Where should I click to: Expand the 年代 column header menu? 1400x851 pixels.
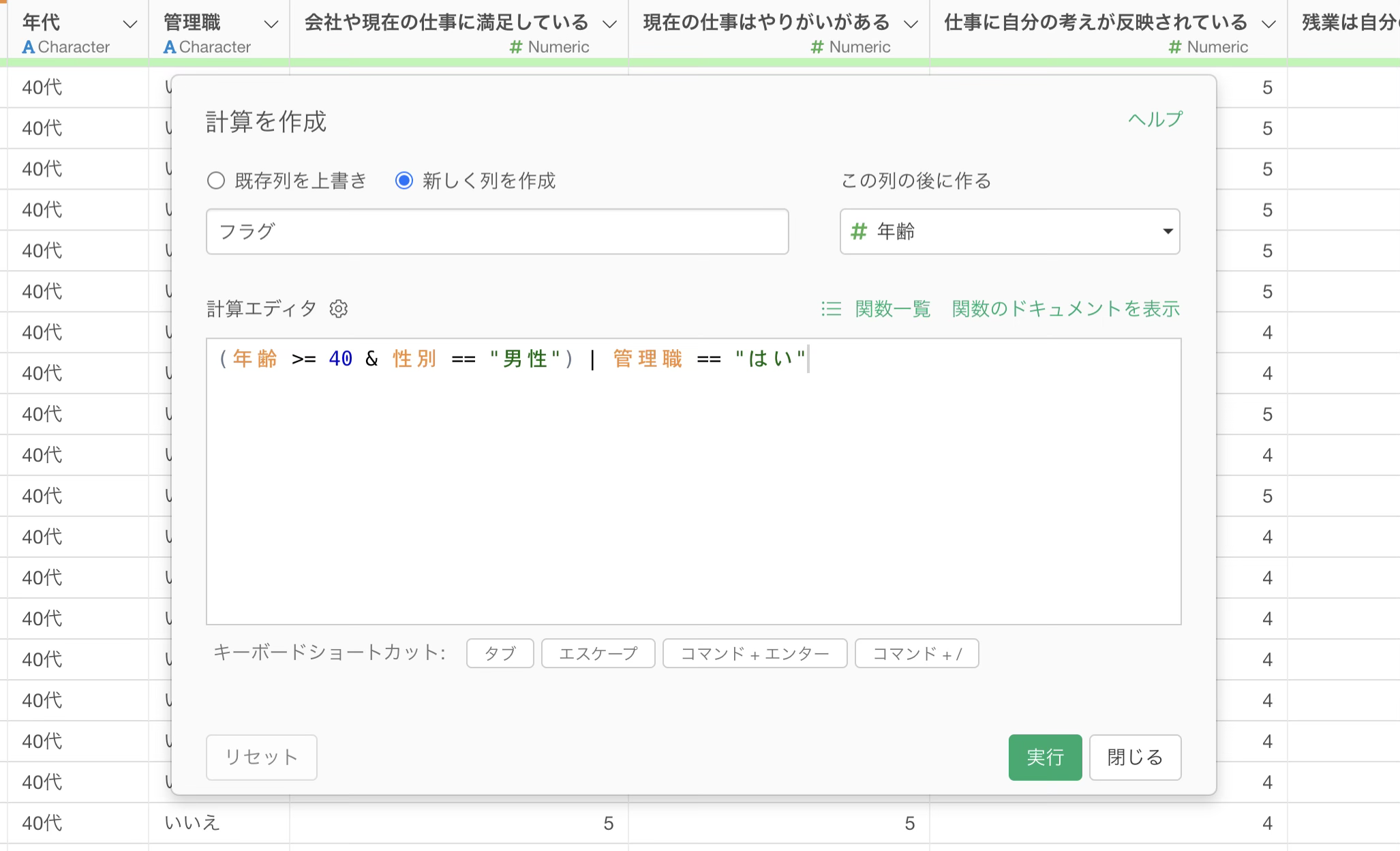130,24
